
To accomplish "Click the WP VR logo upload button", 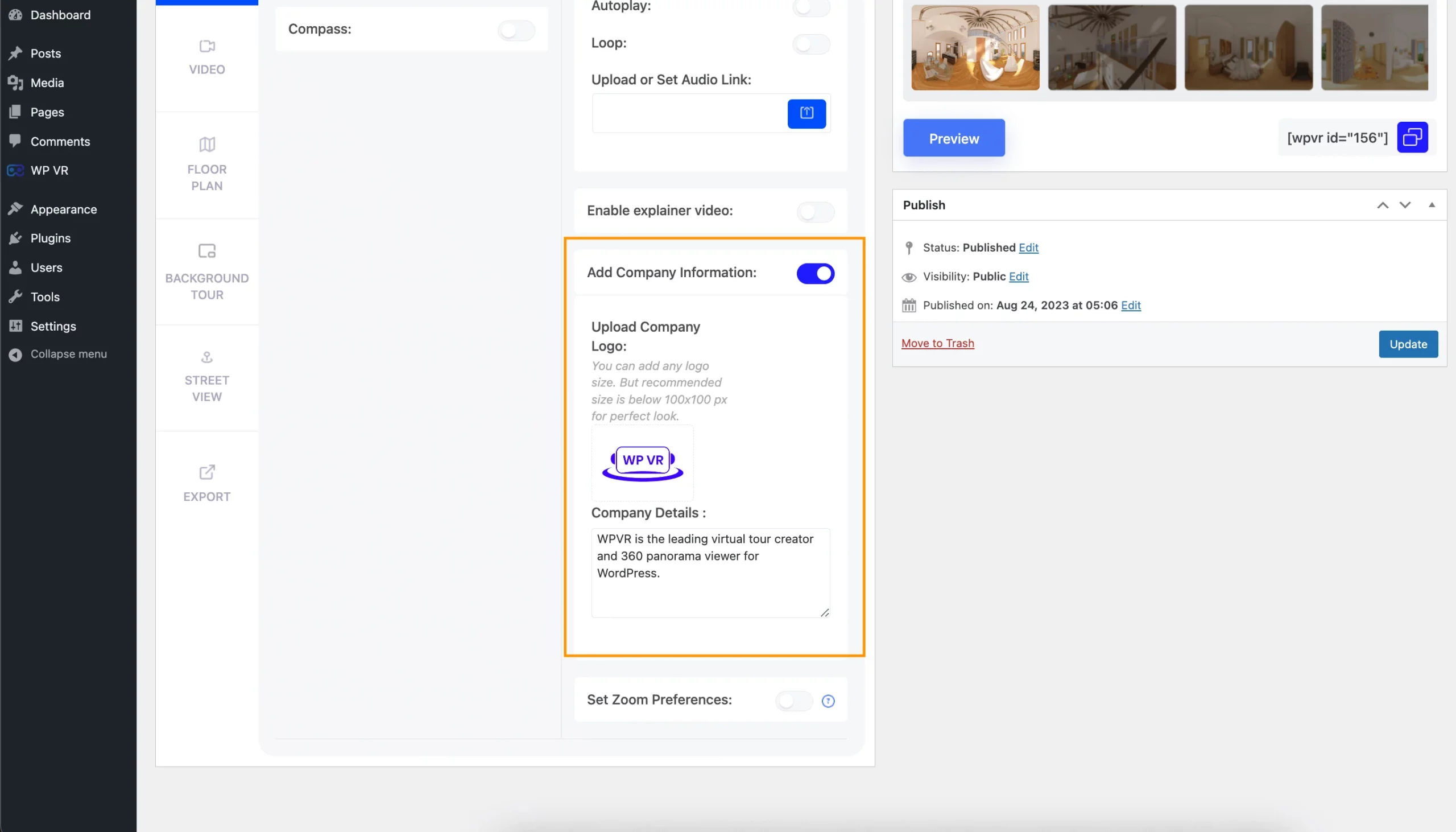I will [x=643, y=462].
